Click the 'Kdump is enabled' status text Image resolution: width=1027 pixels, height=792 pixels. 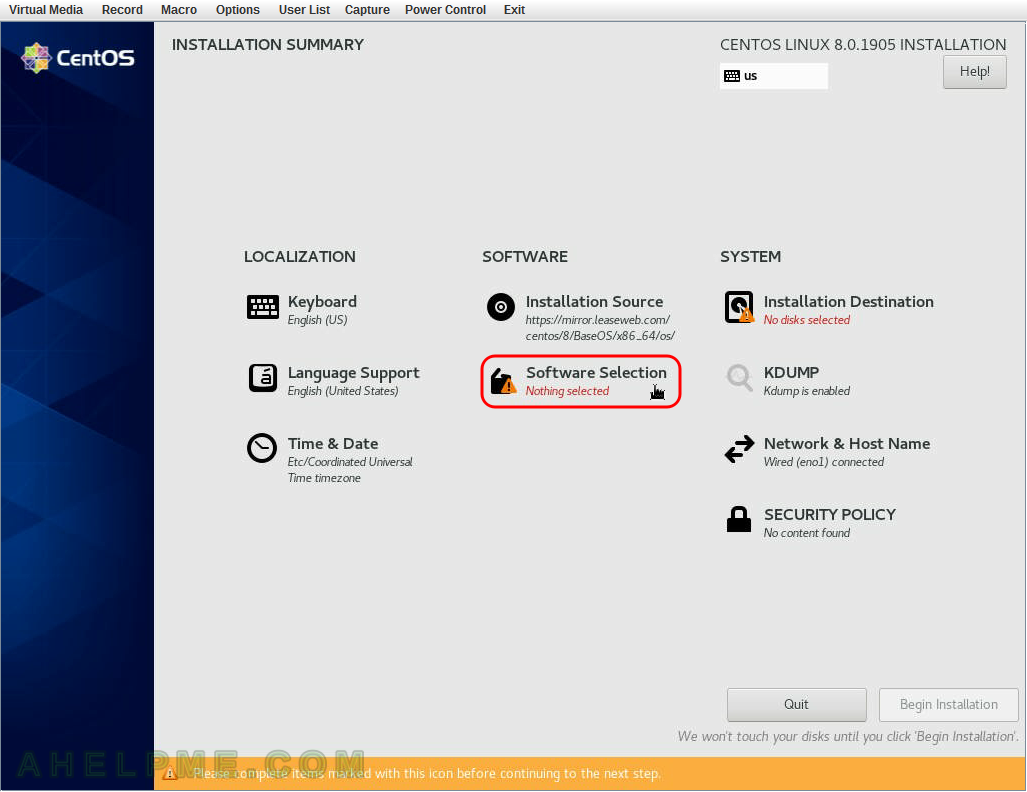click(807, 391)
